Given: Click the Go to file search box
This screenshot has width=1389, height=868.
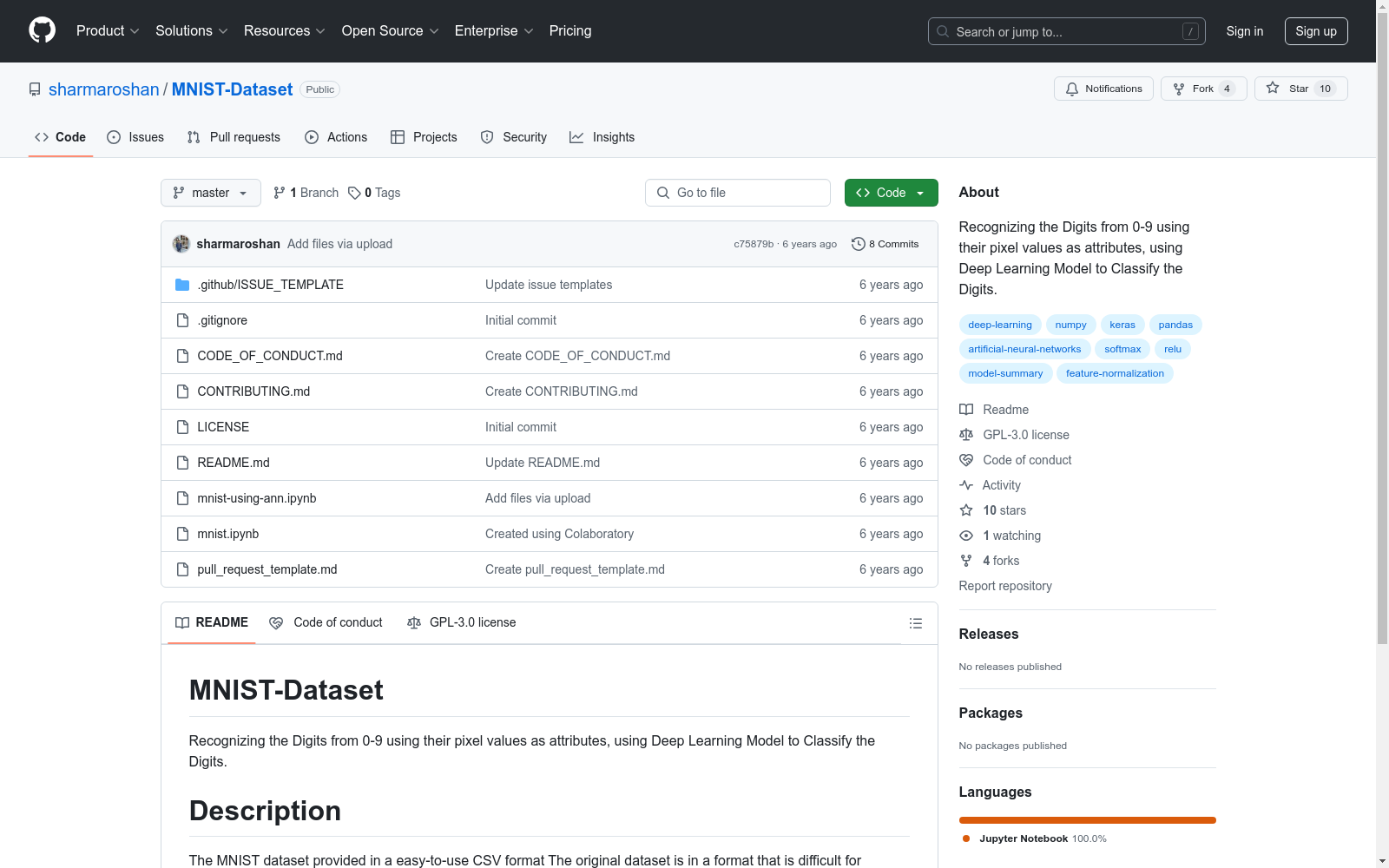Looking at the screenshot, I should tap(738, 193).
